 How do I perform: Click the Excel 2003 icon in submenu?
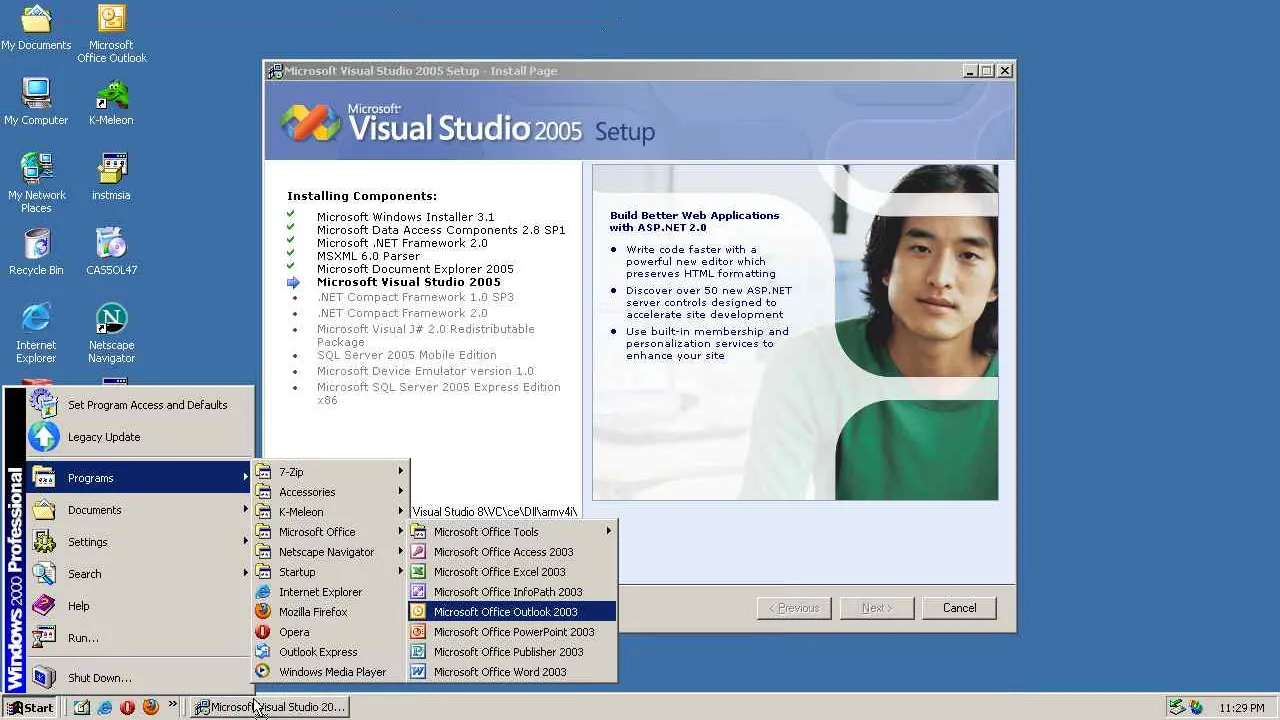[x=418, y=571]
